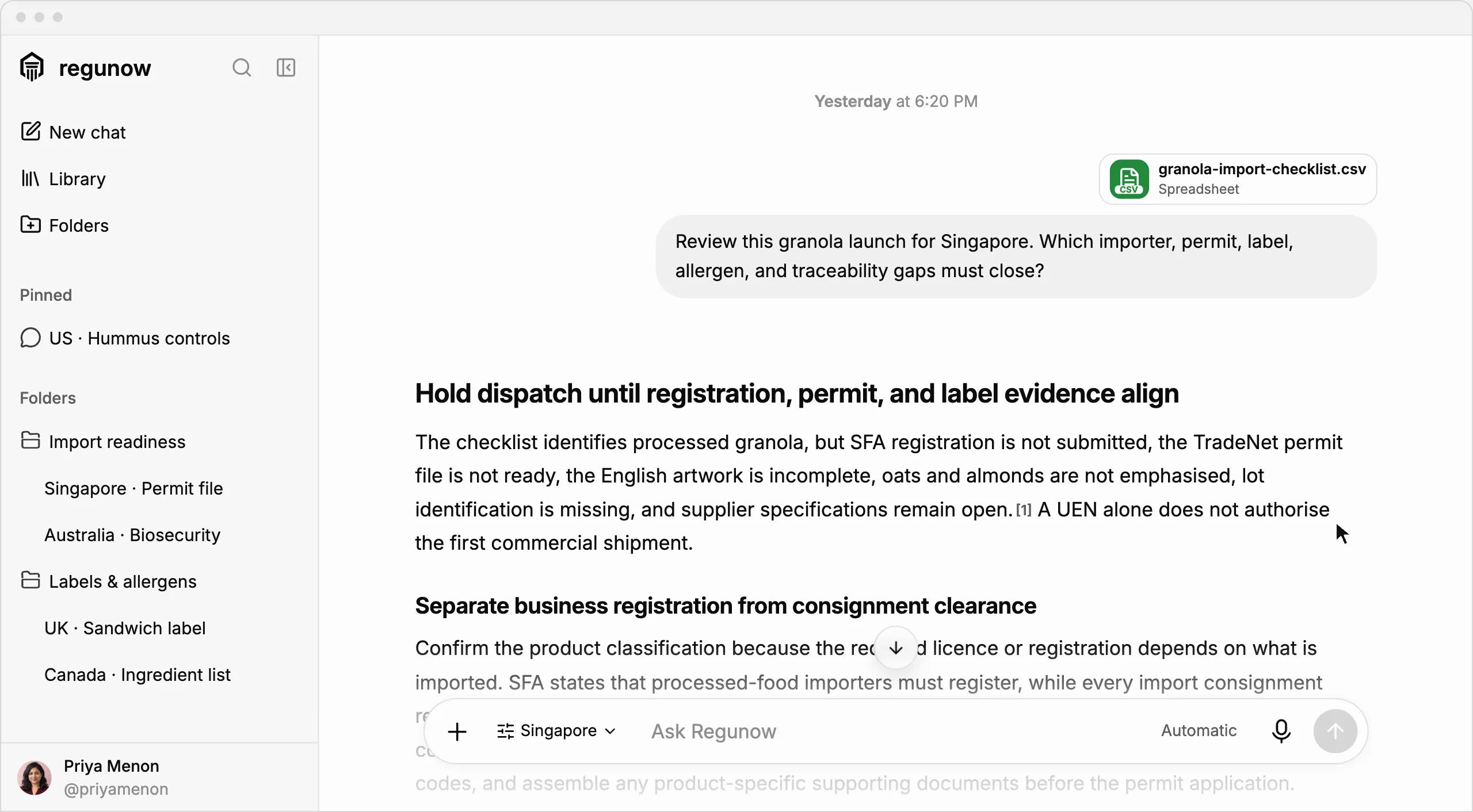Click the CSV spreadsheet file icon

1129,179
